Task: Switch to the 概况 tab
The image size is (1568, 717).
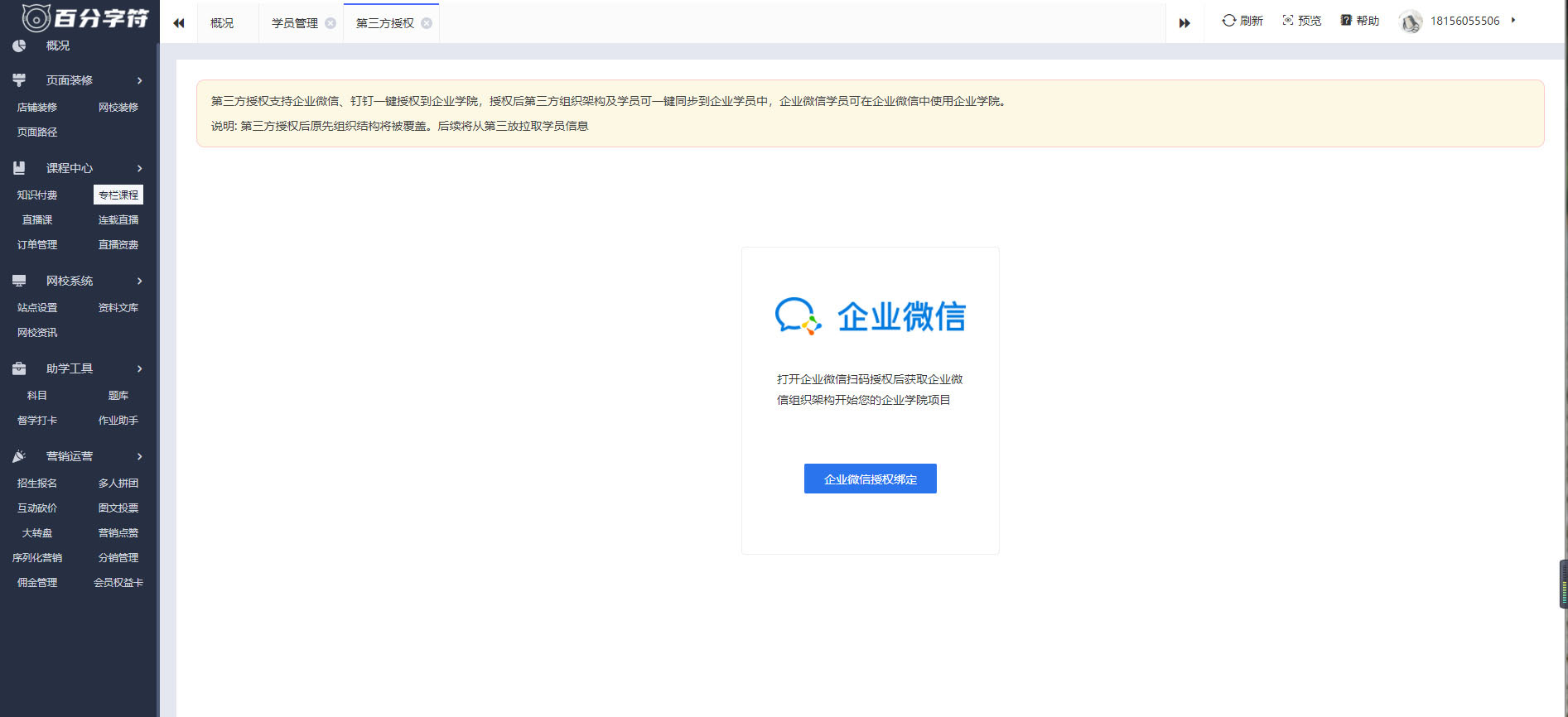Action: (x=222, y=23)
